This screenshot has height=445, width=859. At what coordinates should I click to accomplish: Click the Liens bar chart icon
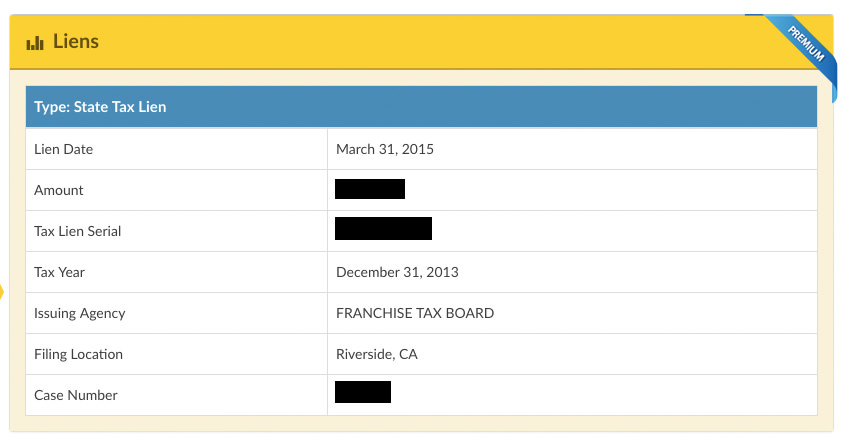[35, 43]
